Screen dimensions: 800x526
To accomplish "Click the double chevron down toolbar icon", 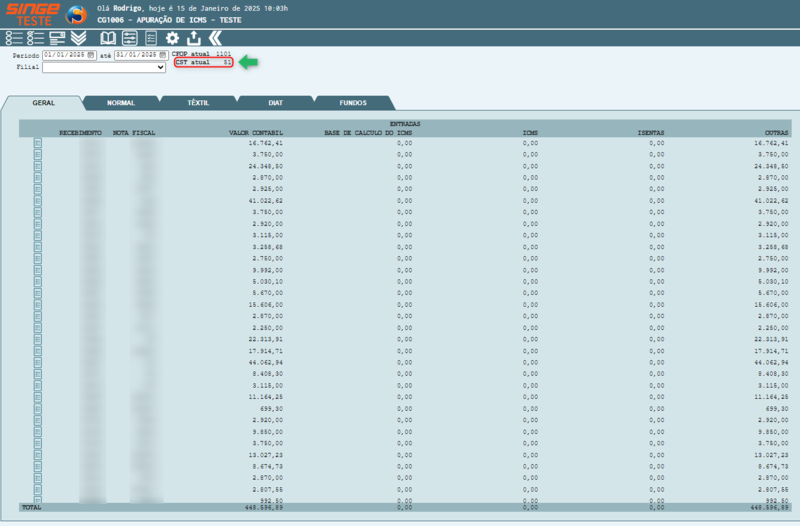I will (78, 38).
